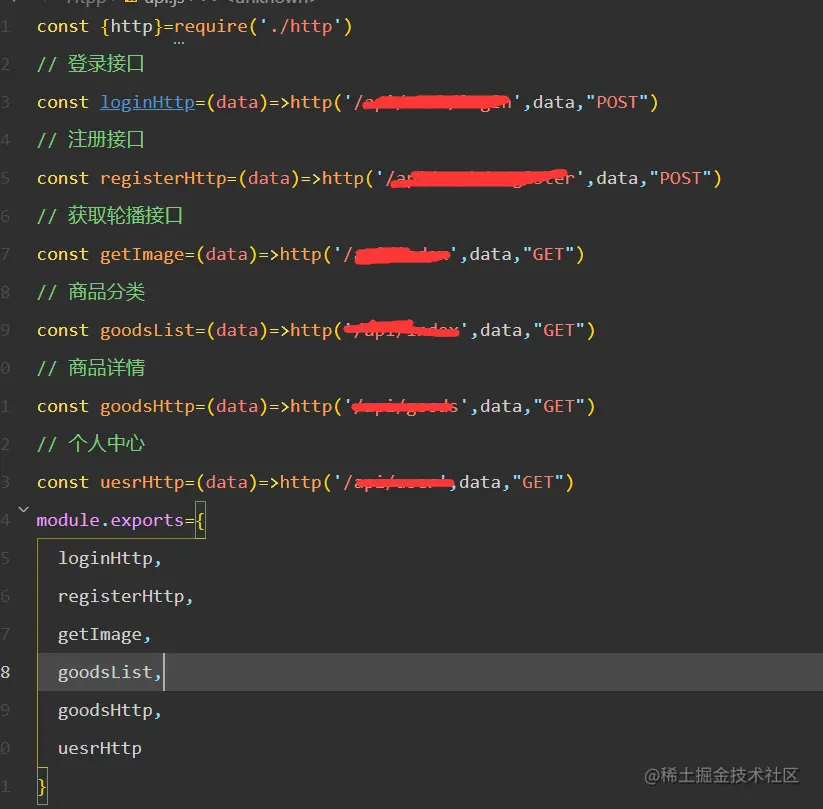823x809 pixels.
Task: Click uesrHttp in its const declaration
Action: (142, 482)
